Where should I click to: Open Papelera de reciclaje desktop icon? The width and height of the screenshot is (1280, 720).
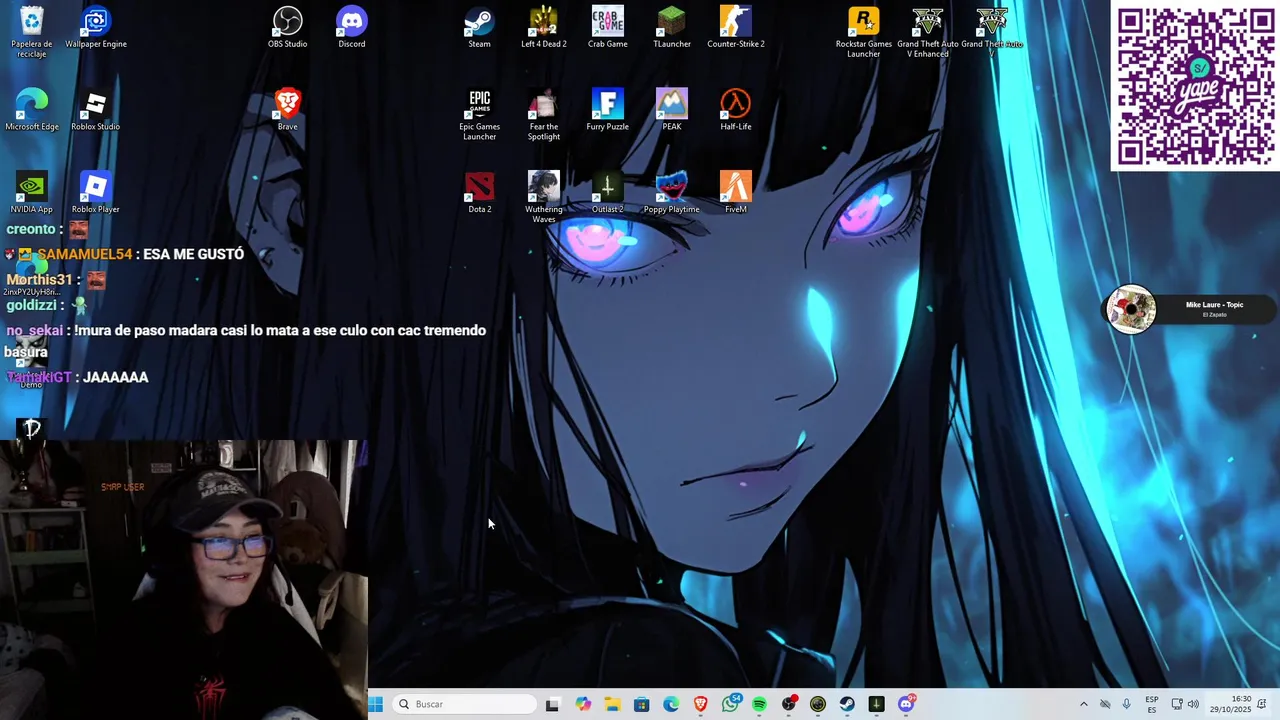(x=32, y=31)
